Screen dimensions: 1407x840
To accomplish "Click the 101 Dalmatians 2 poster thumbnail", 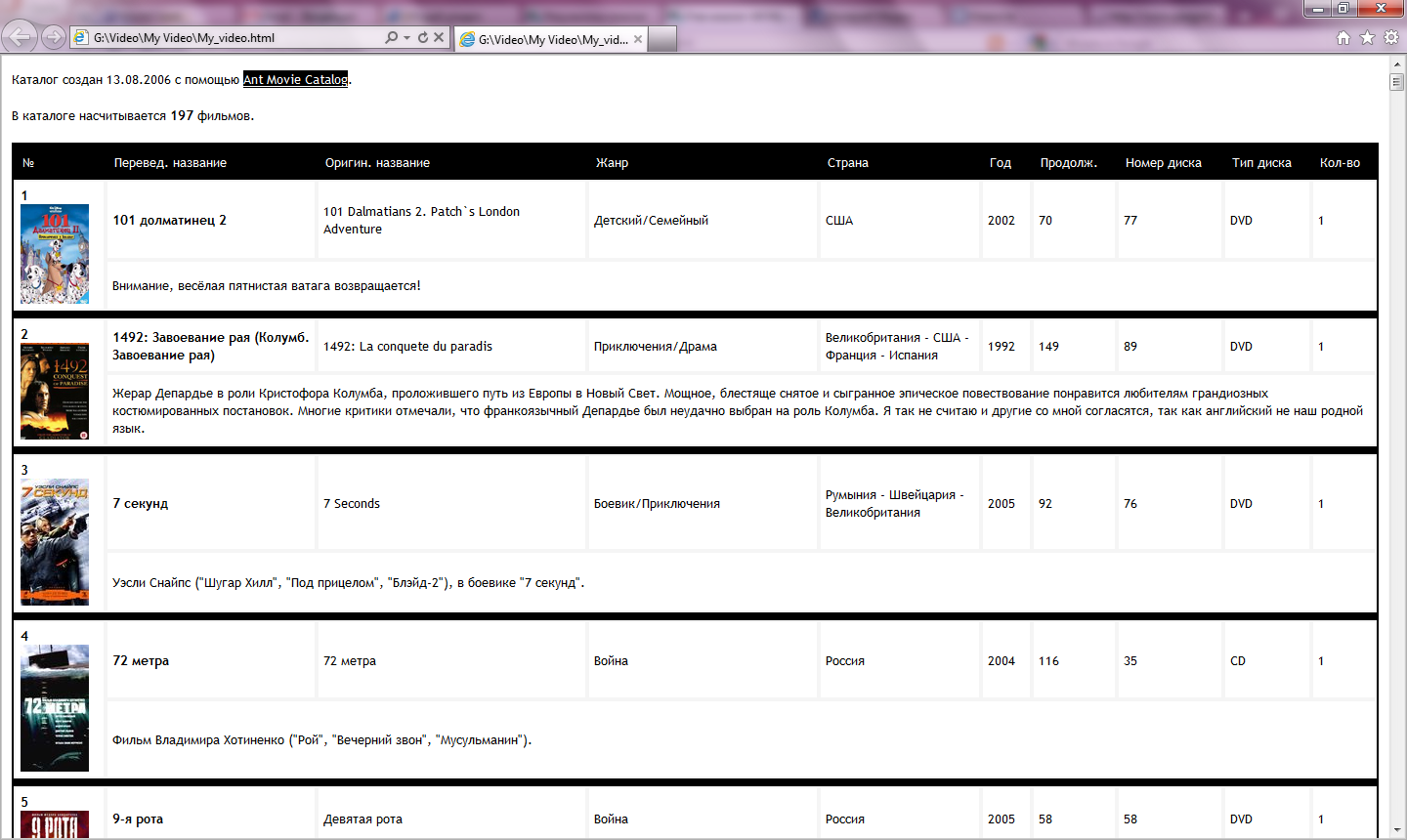I will tap(55, 254).
